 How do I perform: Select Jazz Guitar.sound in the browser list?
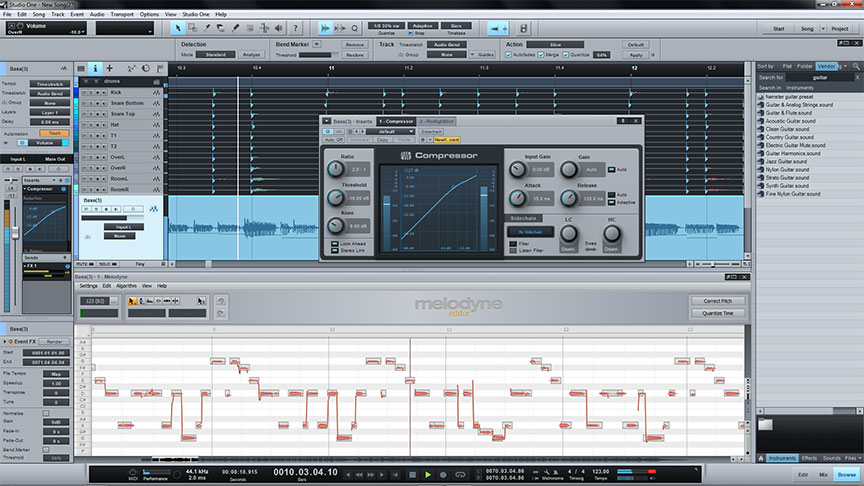coord(785,161)
